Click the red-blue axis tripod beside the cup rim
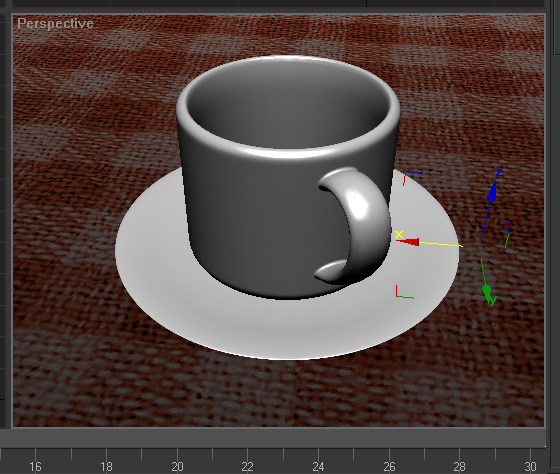The height and width of the screenshot is (474, 560). pyautogui.click(x=412, y=178)
